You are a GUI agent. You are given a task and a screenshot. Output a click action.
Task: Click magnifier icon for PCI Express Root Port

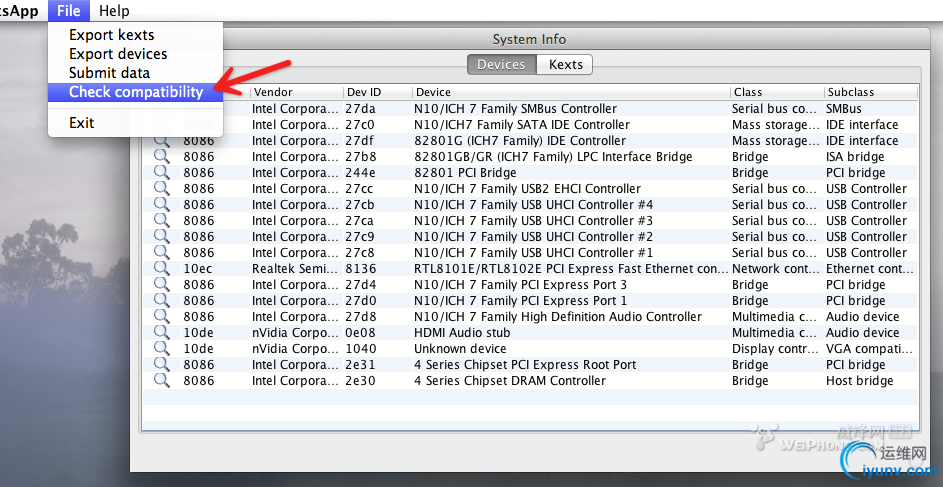[x=161, y=364]
